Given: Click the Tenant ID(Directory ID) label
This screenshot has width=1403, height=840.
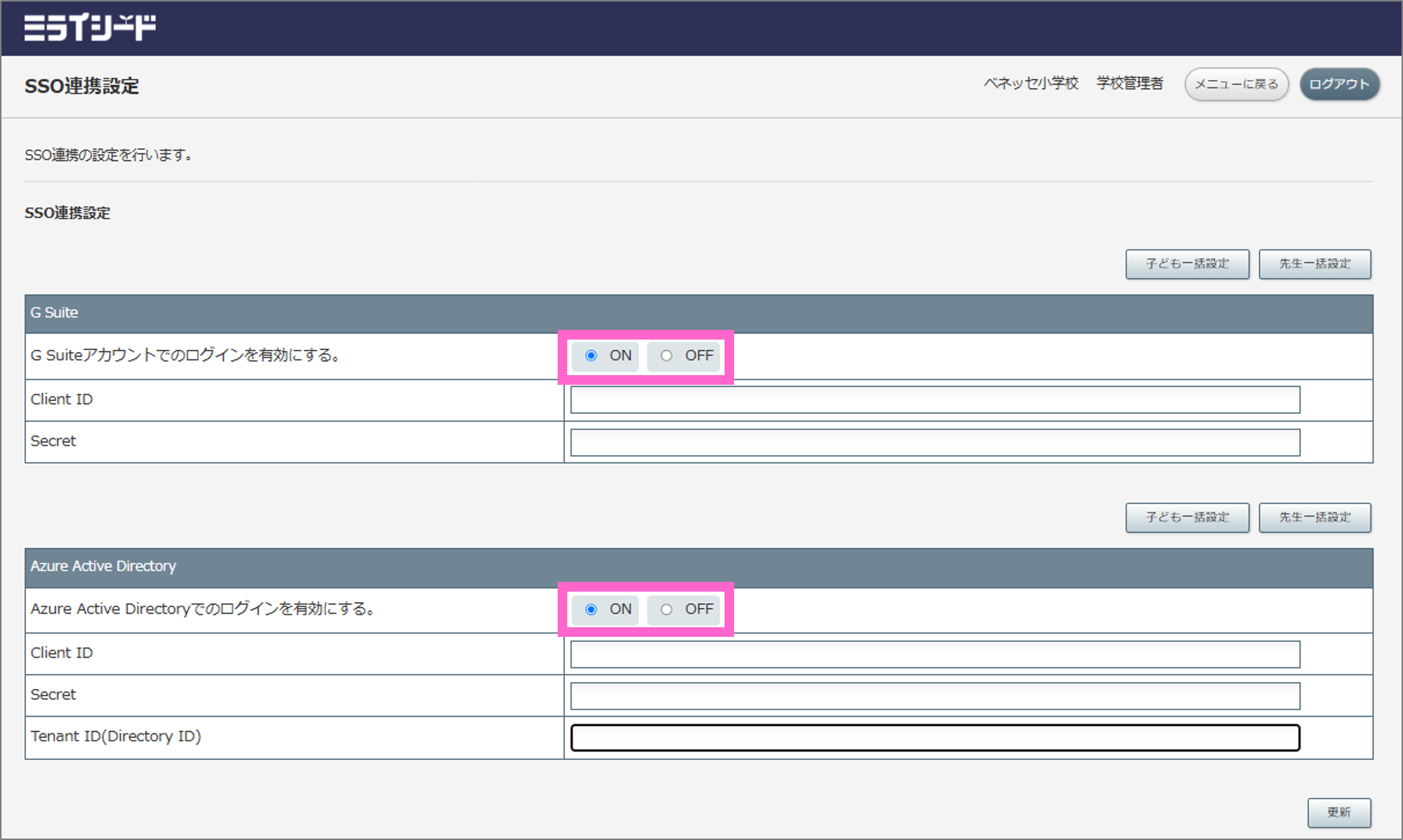Looking at the screenshot, I should (116, 736).
